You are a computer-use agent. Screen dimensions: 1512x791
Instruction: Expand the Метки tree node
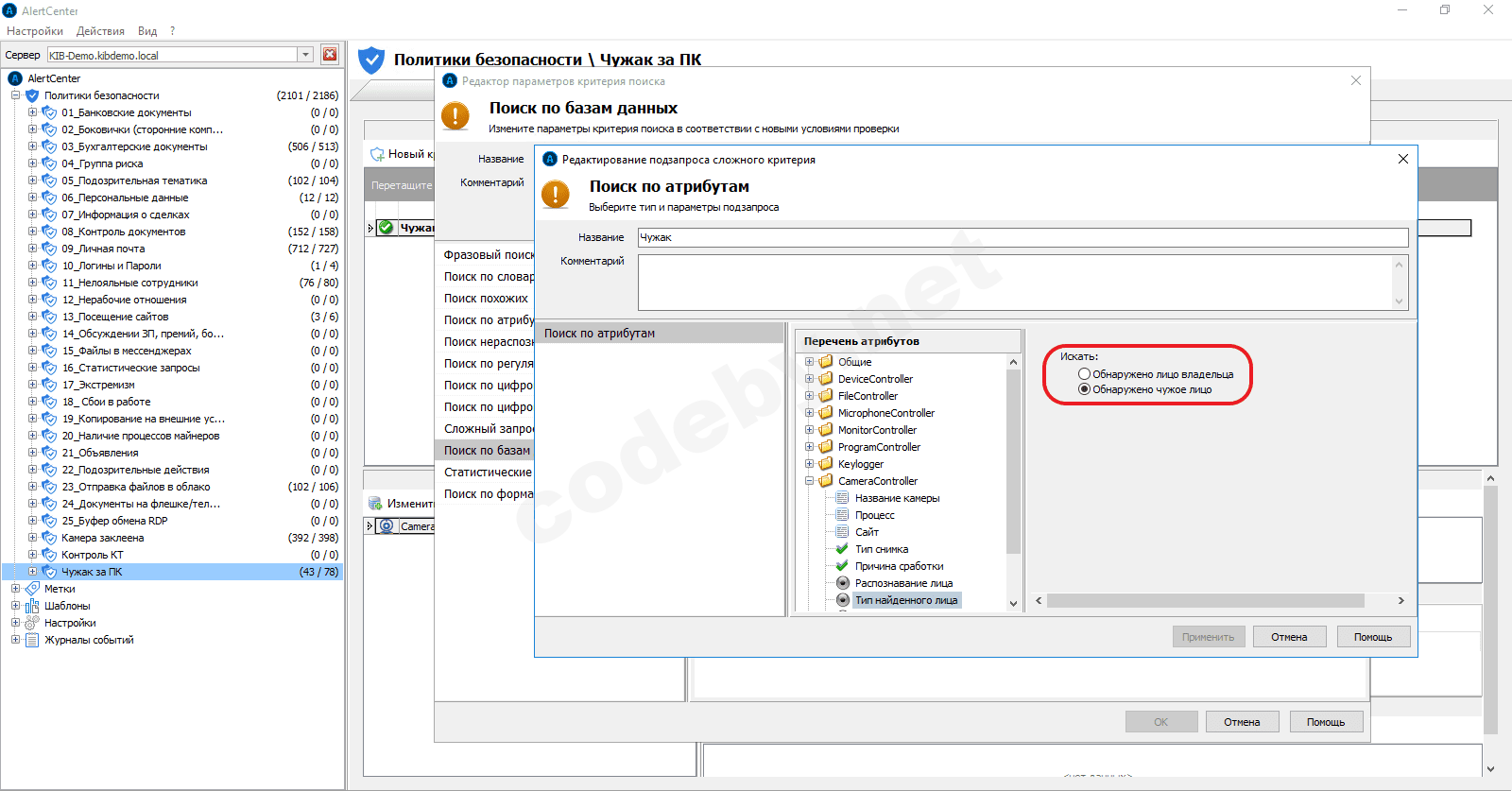pos(15,589)
